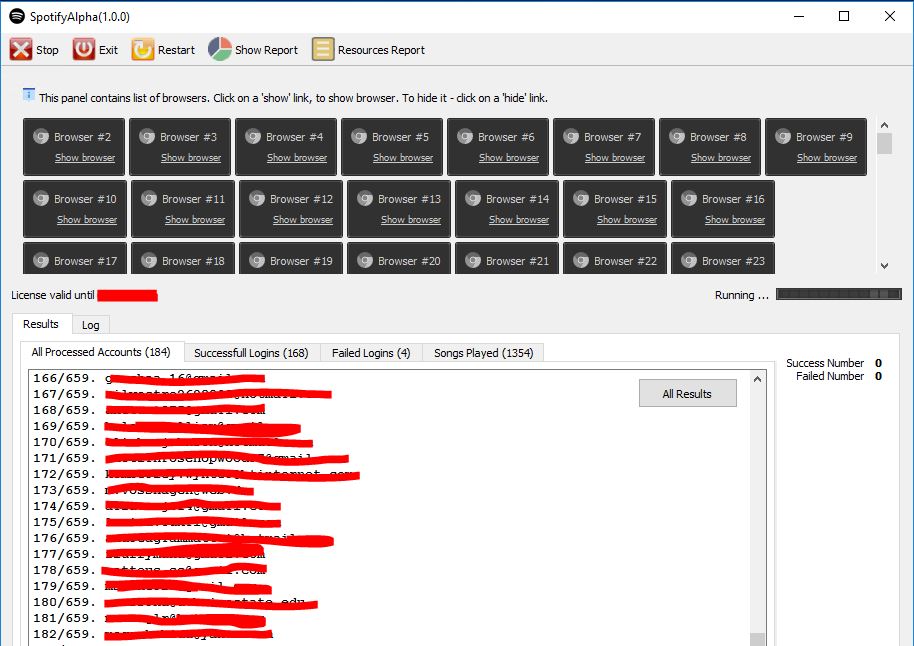
Task: Click the Running progress bar
Action: (x=839, y=294)
